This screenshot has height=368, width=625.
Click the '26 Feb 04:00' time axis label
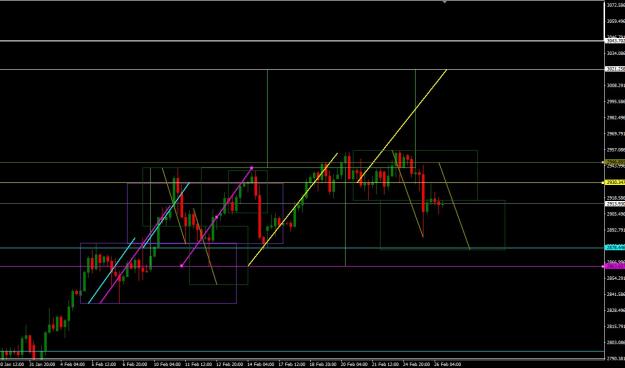[448, 364]
